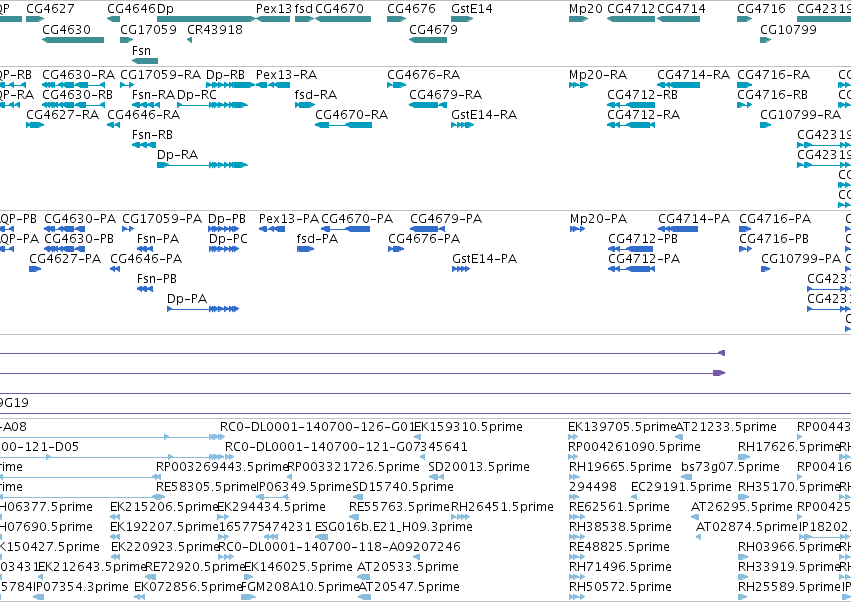This screenshot has width=851, height=602.
Task: Click the bs73g07.5prime EST label
Action: [731, 467]
